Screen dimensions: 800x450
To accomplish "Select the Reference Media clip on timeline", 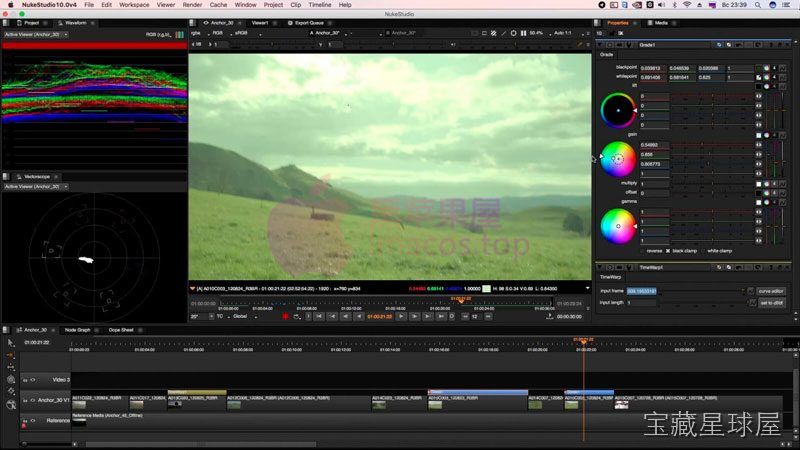I will tap(427, 419).
